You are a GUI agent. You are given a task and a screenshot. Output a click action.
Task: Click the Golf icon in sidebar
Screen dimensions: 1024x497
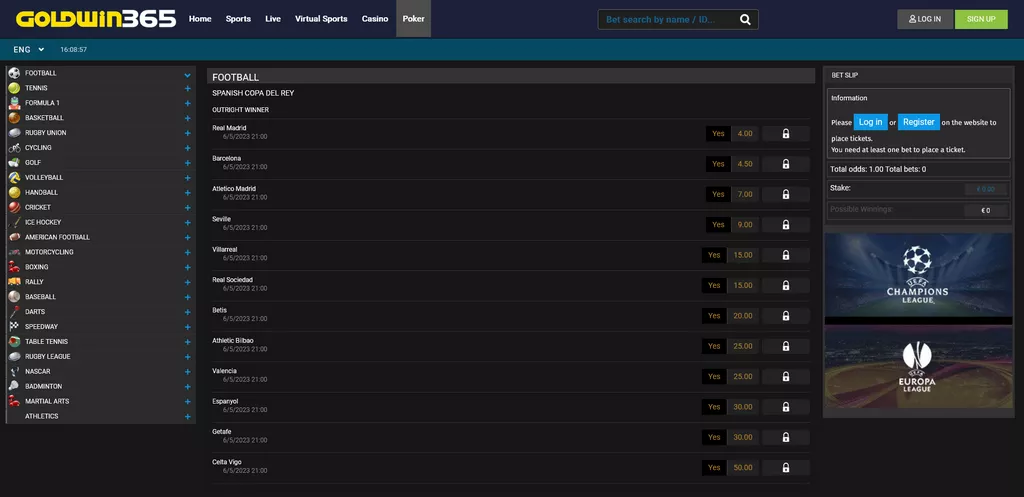coord(14,163)
